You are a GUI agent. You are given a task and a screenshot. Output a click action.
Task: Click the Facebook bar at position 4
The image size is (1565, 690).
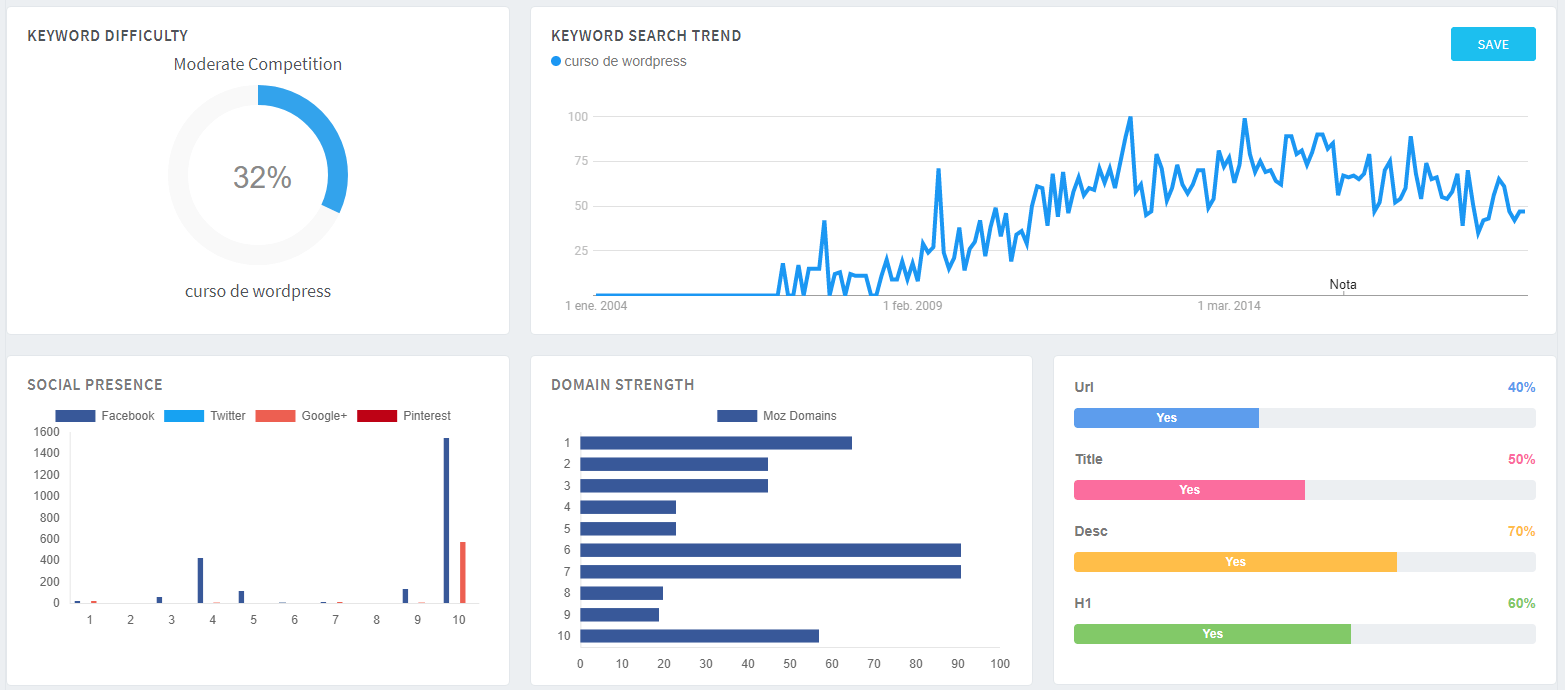click(200, 580)
